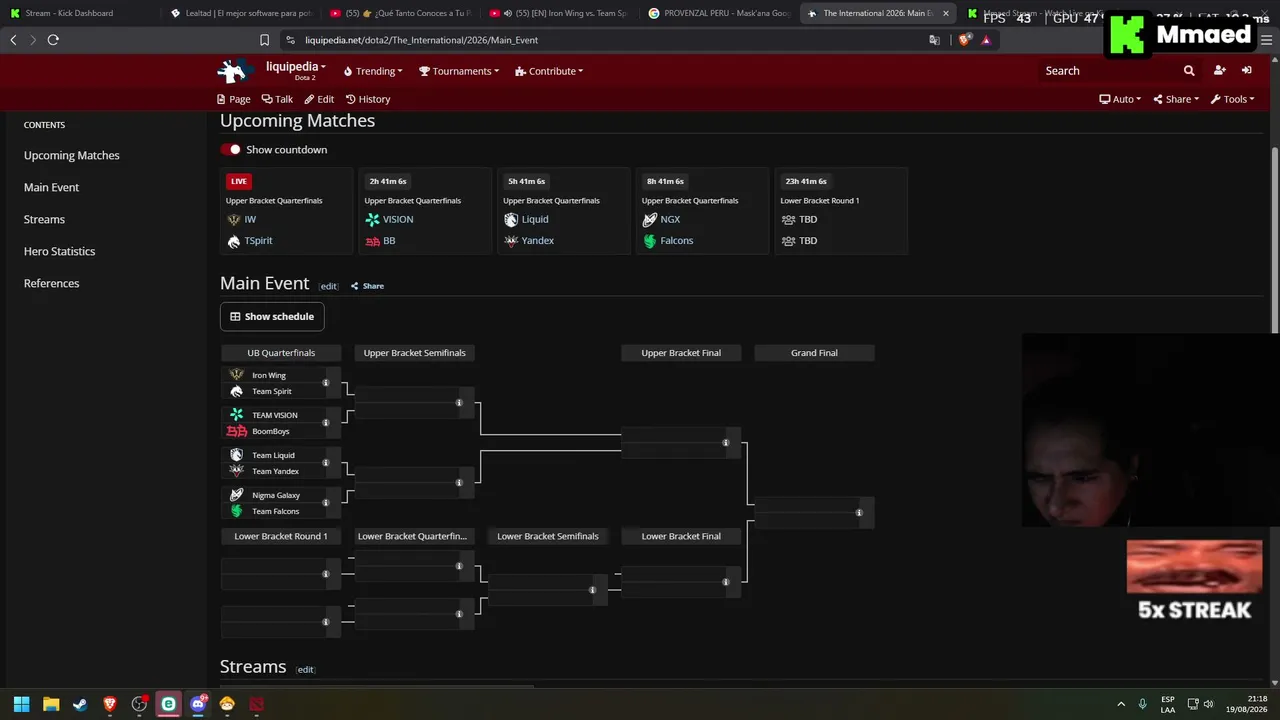This screenshot has height=720, width=1280.
Task: Open Brave browser from the taskbar
Action: click(110, 704)
